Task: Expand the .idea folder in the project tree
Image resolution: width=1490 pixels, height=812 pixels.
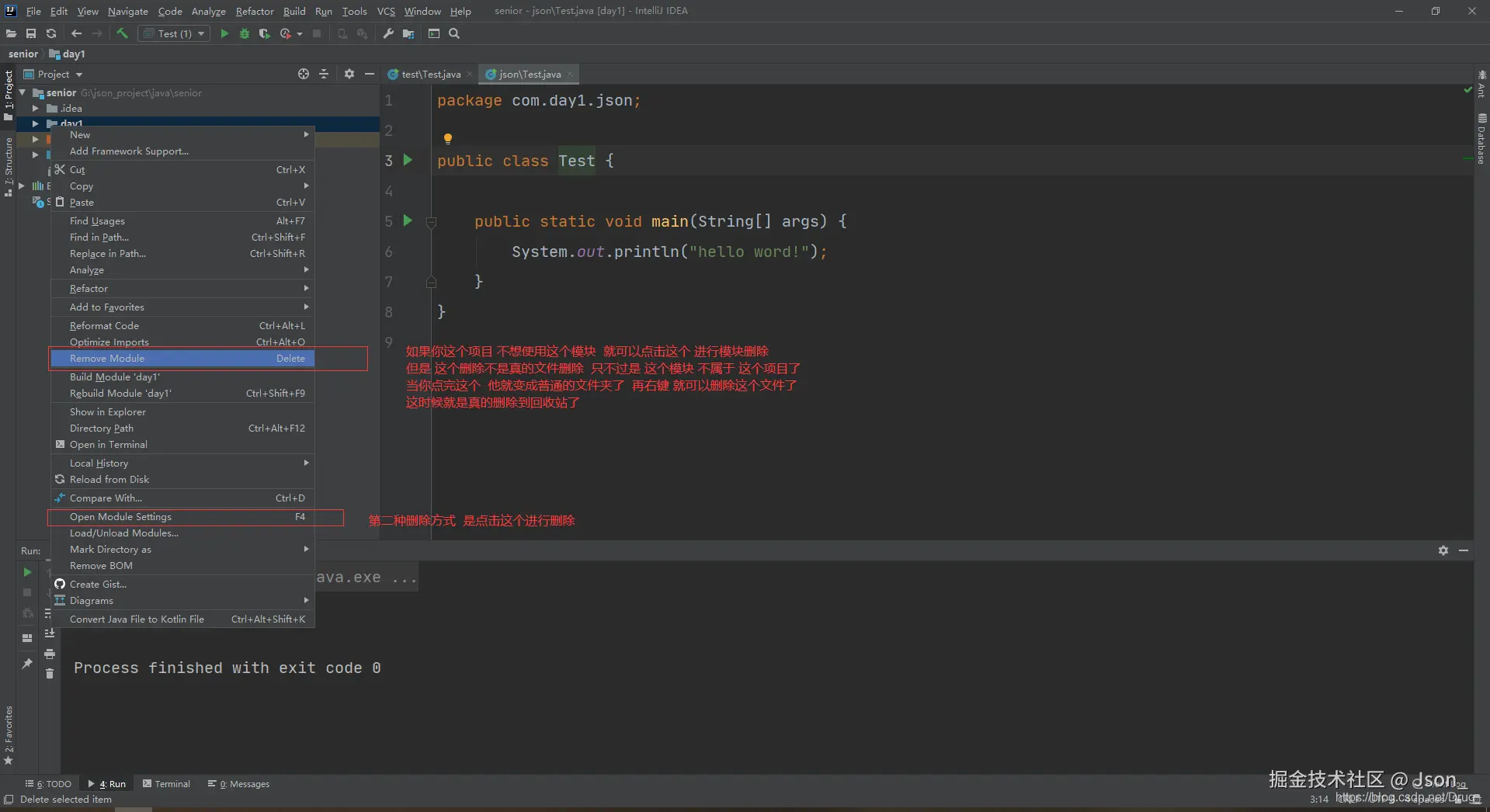Action: coord(36,109)
